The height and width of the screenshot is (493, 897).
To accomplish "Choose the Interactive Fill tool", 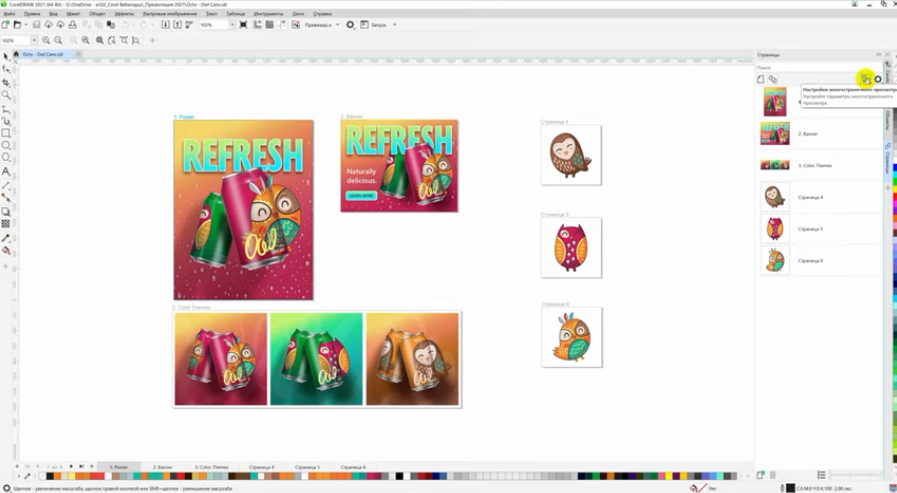I will tap(6, 251).
